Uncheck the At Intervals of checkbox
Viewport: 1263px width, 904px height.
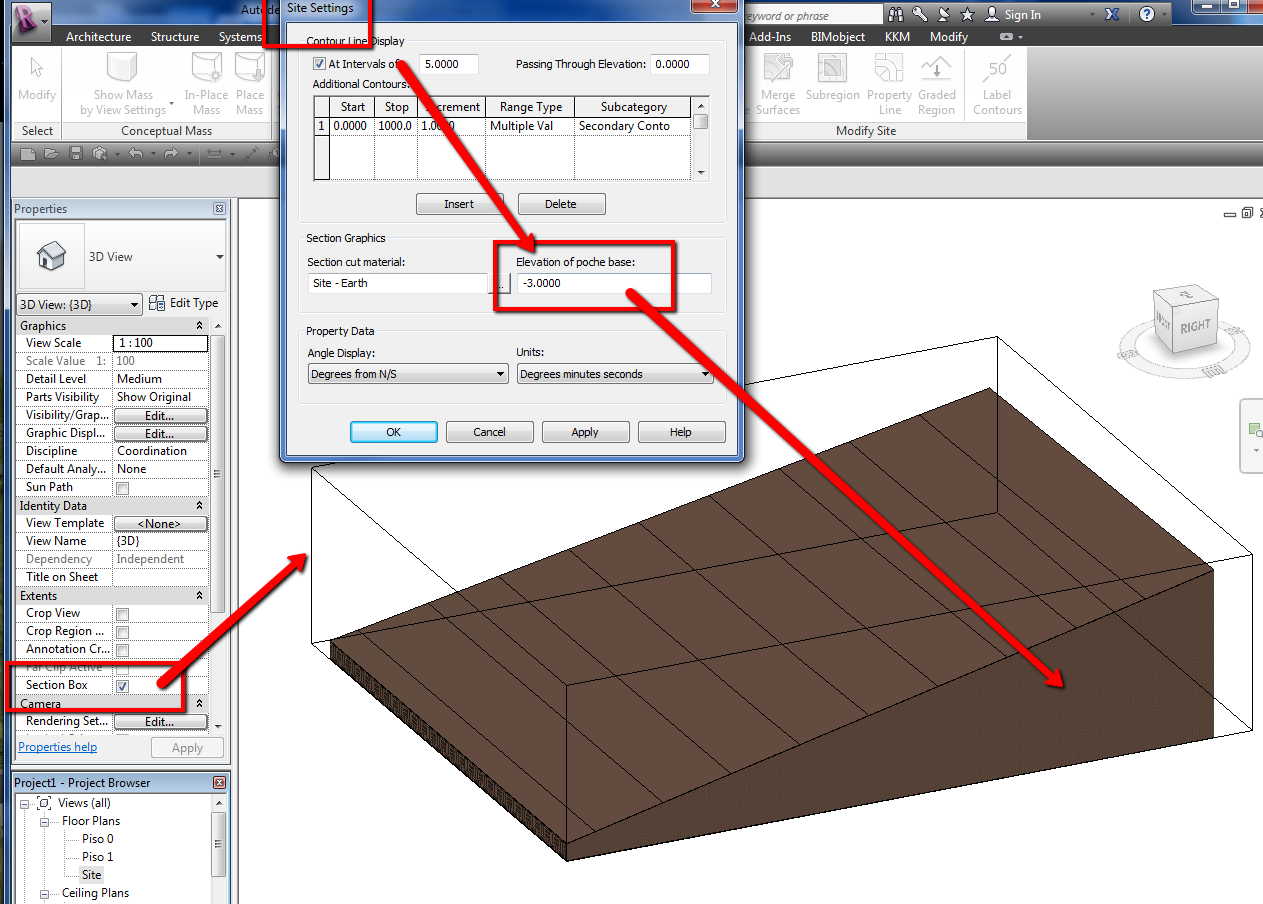click(319, 64)
